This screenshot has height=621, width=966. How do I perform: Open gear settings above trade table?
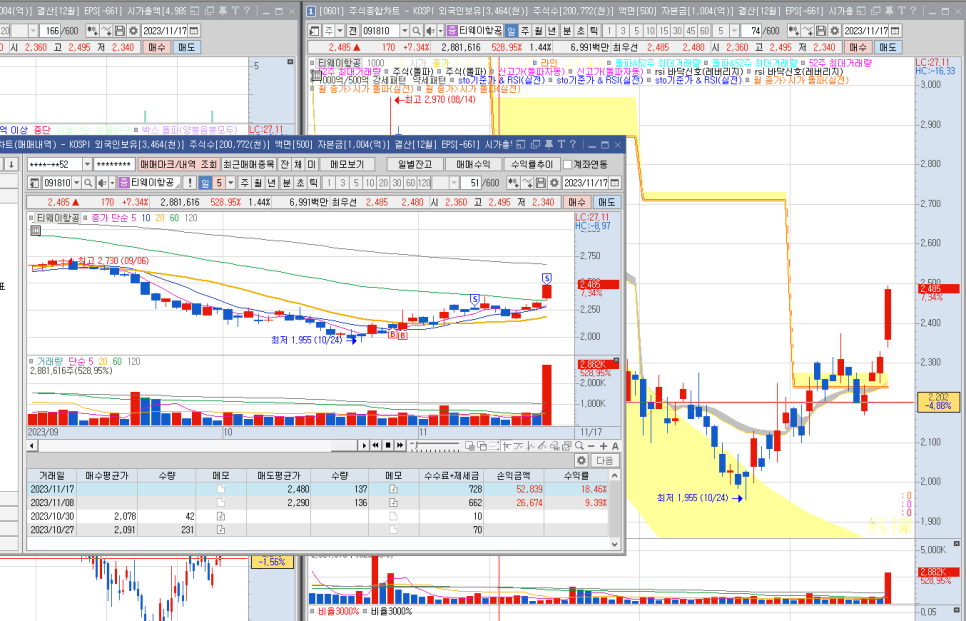tap(582, 460)
